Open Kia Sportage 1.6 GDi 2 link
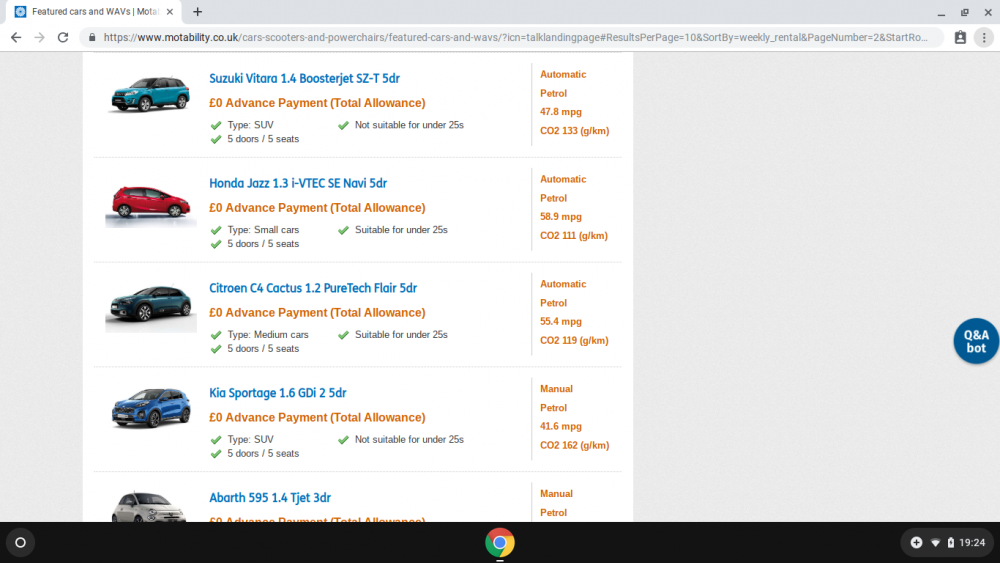The image size is (1000, 563). [x=277, y=393]
